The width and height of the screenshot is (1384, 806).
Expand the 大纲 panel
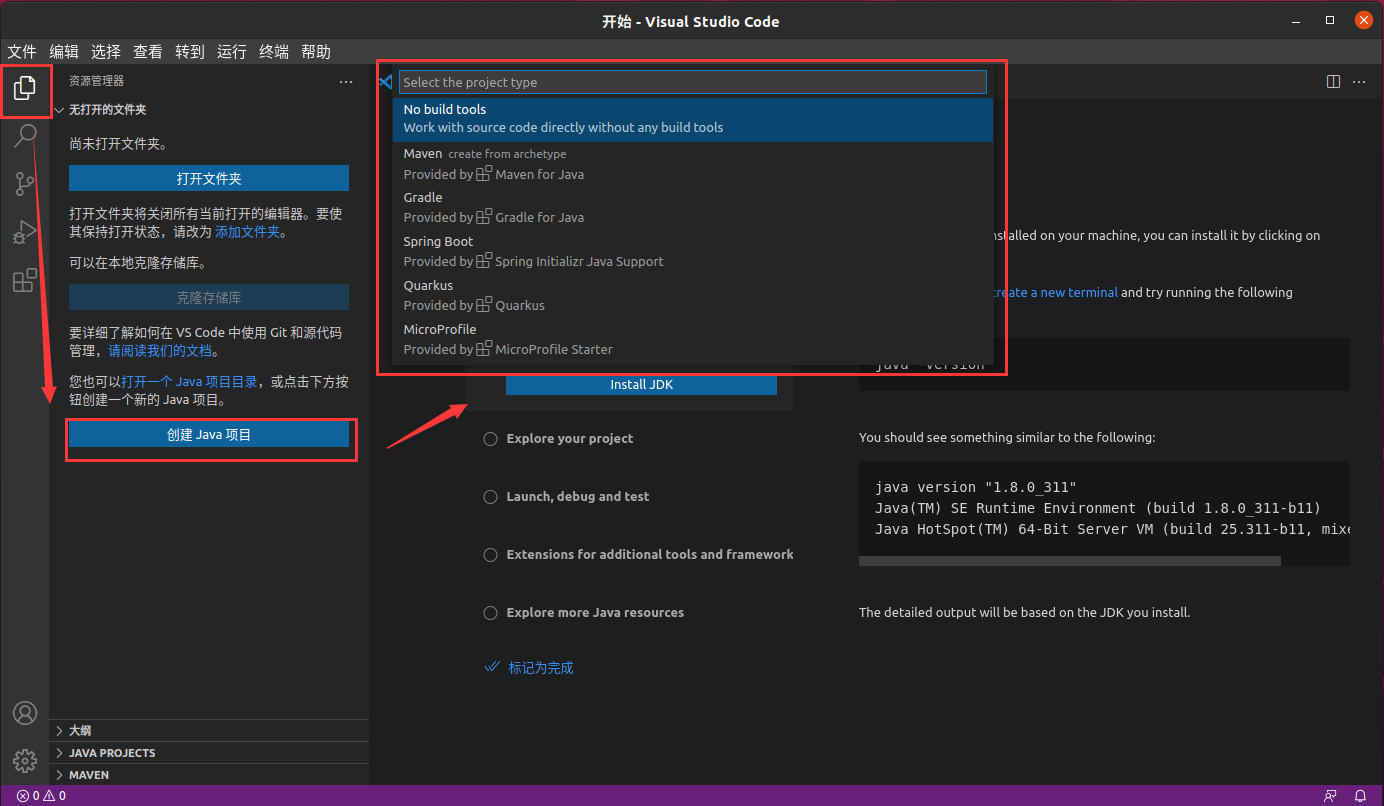coord(209,731)
